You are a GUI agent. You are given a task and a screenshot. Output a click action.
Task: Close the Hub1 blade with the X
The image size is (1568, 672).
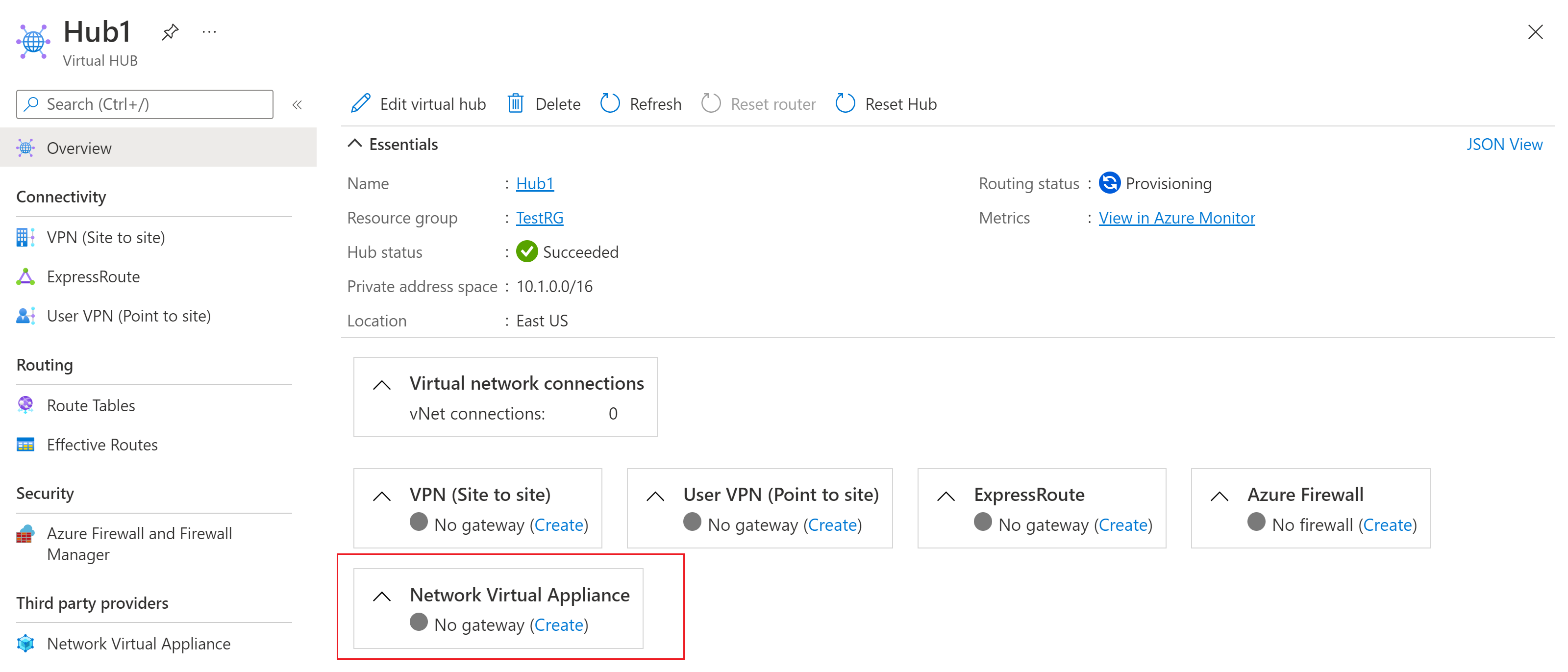[x=1535, y=32]
